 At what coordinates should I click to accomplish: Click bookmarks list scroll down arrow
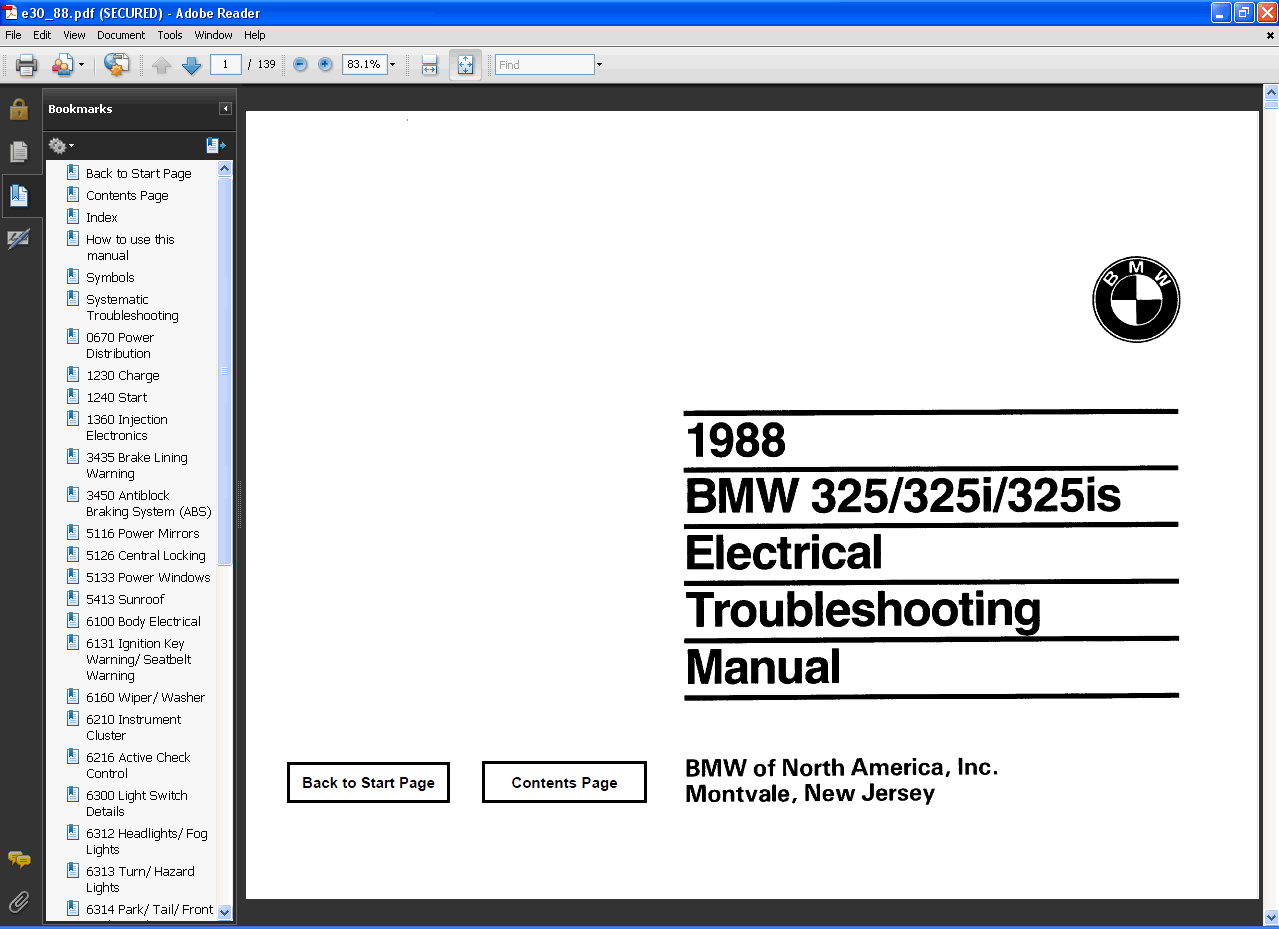coord(224,912)
